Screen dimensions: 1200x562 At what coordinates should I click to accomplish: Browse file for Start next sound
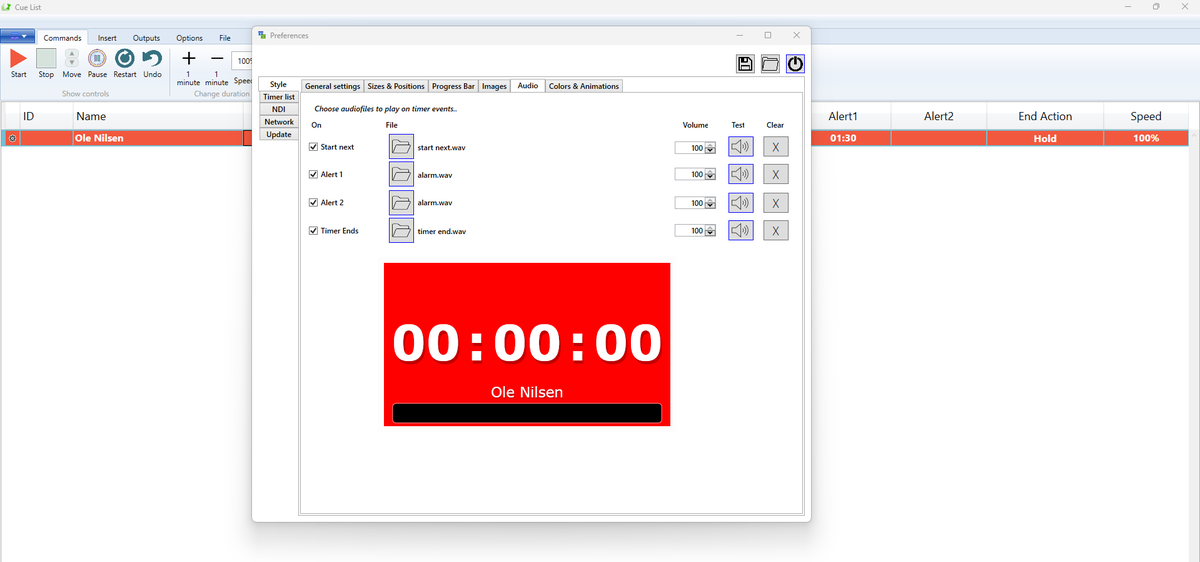pyautogui.click(x=401, y=146)
